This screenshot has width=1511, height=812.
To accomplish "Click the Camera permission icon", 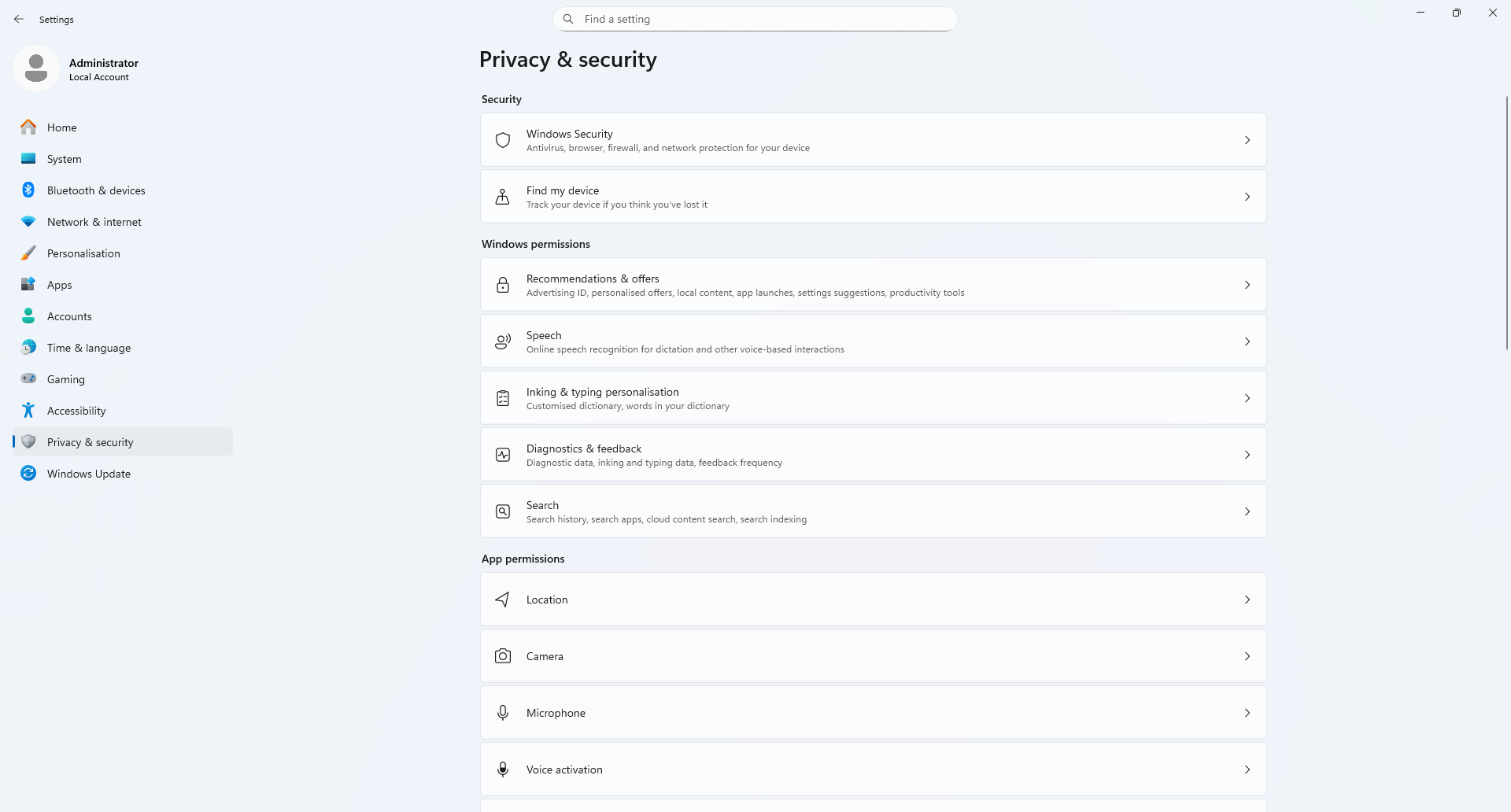I will pyautogui.click(x=503, y=656).
